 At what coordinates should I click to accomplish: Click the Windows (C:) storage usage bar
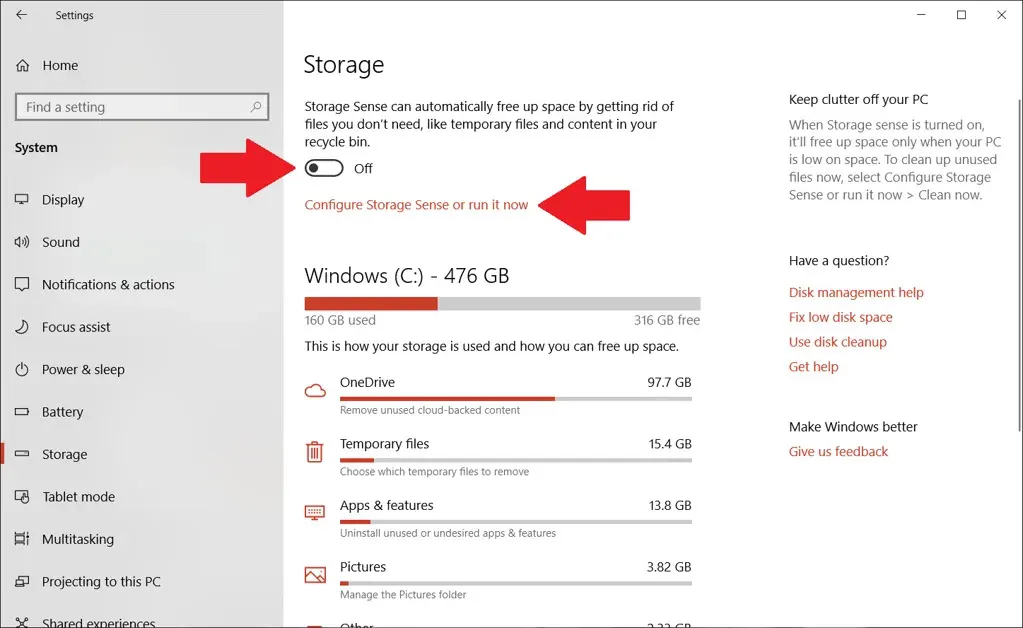(502, 304)
